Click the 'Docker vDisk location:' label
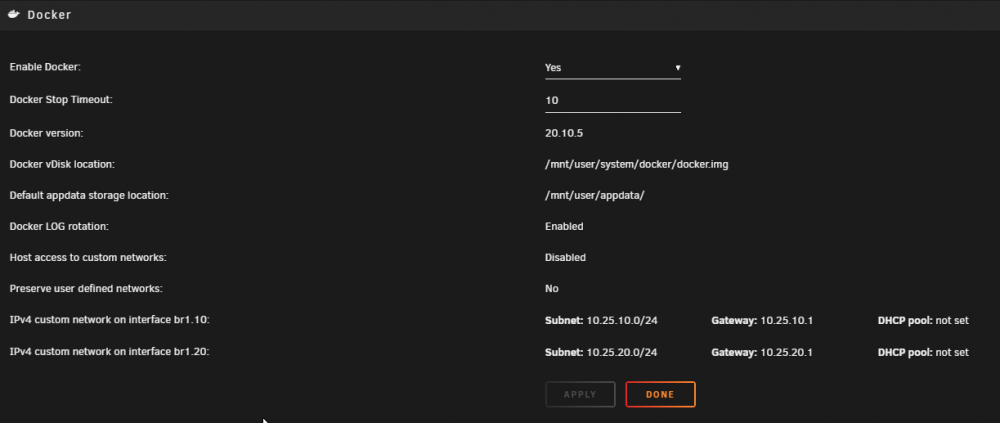Screen dimensions: 1000x423 (x=62, y=165)
